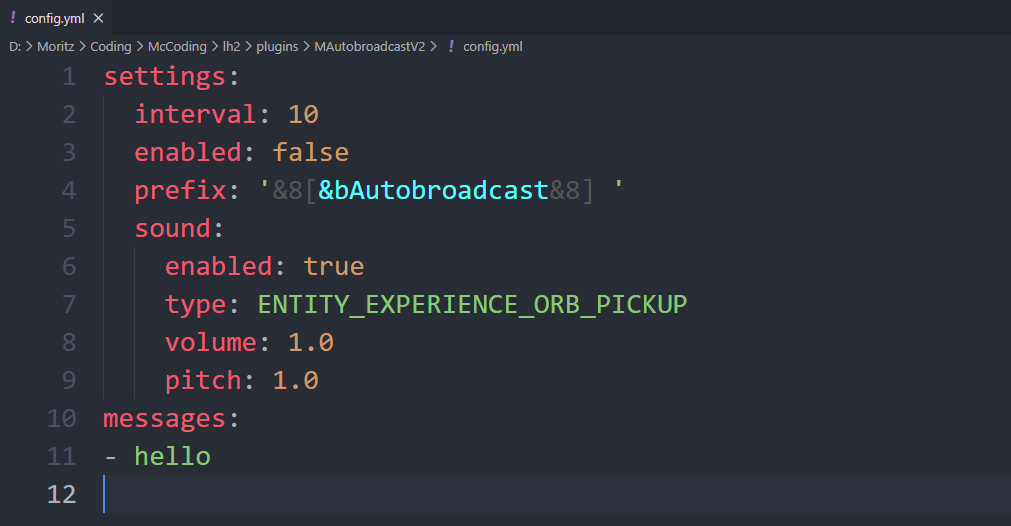The width and height of the screenshot is (1011, 526).
Task: Click the interval value 10
Action: click(x=303, y=115)
